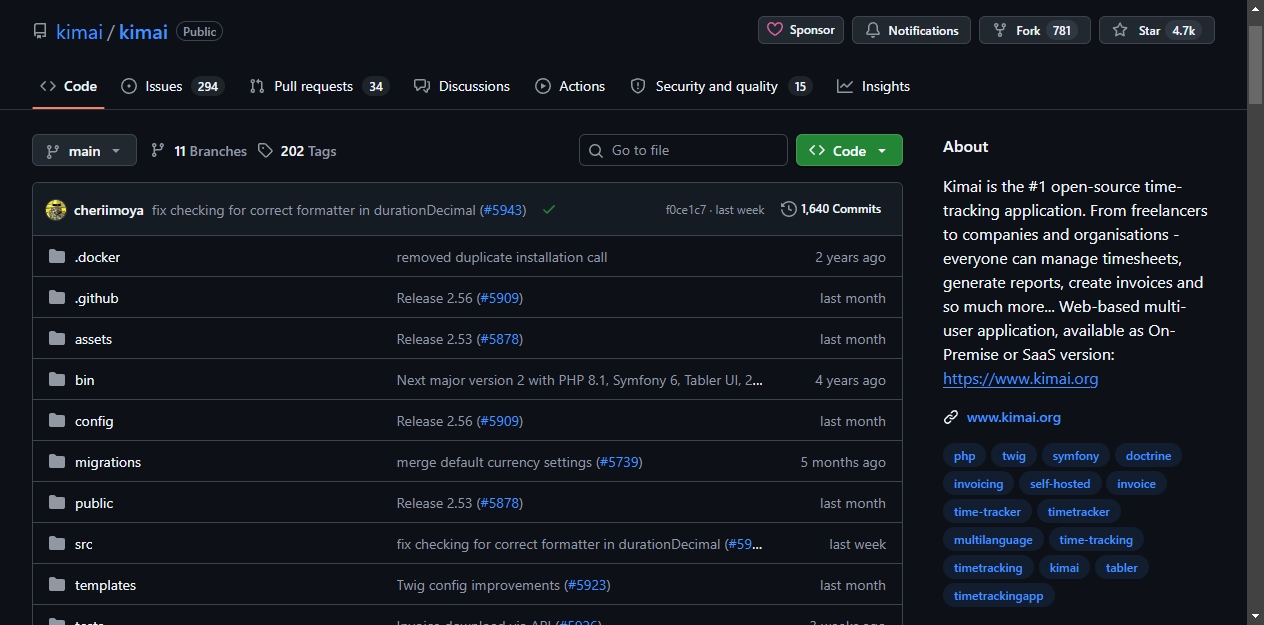Screen dimensions: 1264x625
Task: Switch to the Issues tab
Action: click(x=172, y=86)
